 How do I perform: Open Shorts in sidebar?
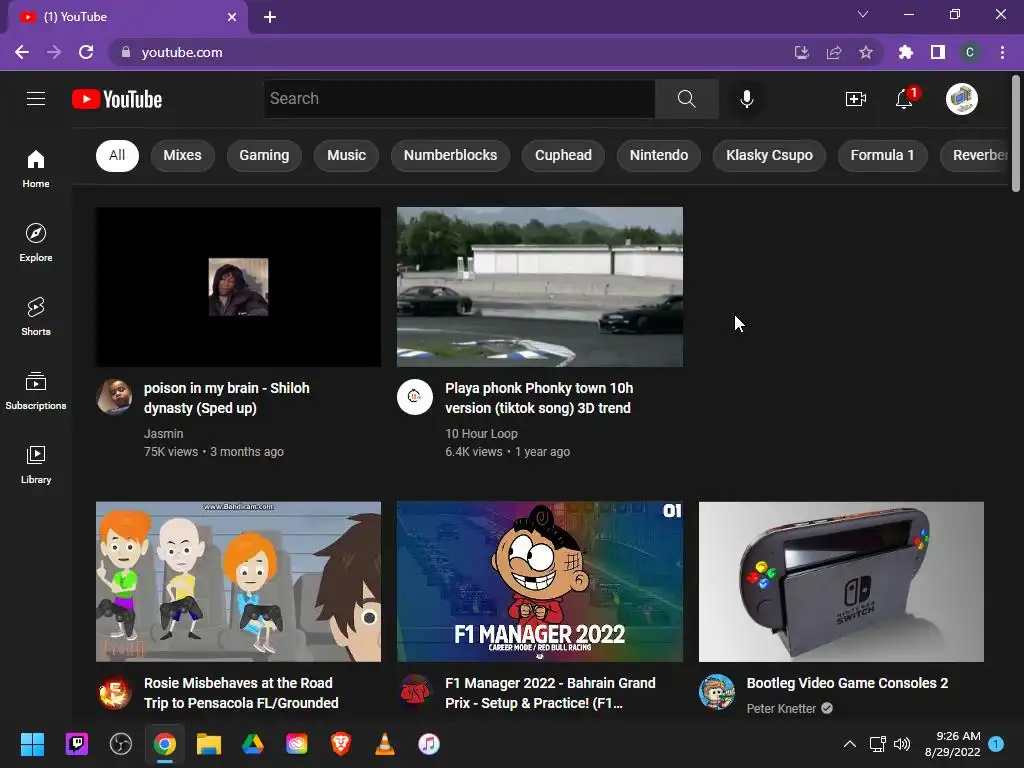[36, 317]
